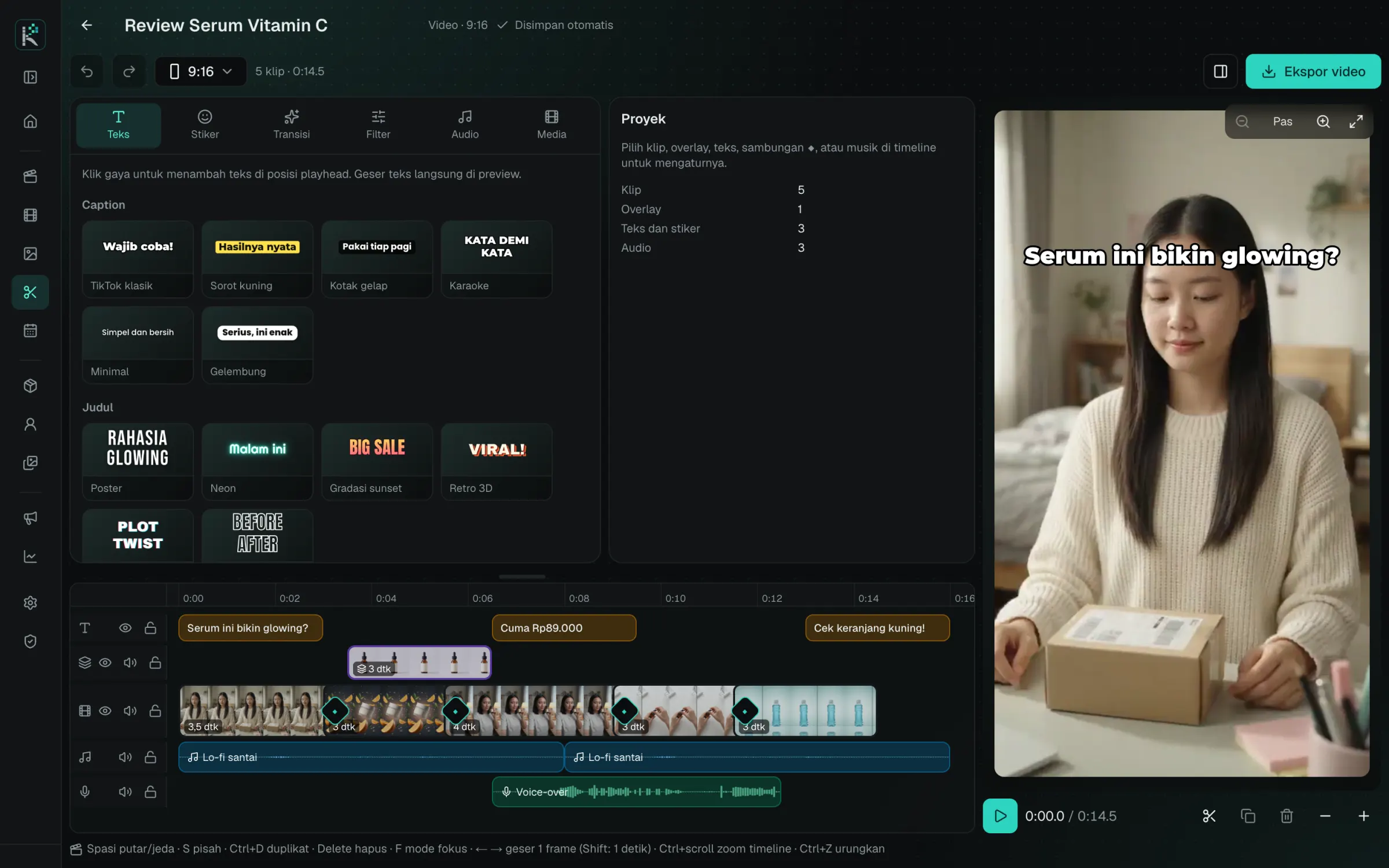The width and height of the screenshot is (1389, 868).
Task: Toggle the side panel layout icon
Action: (1220, 71)
